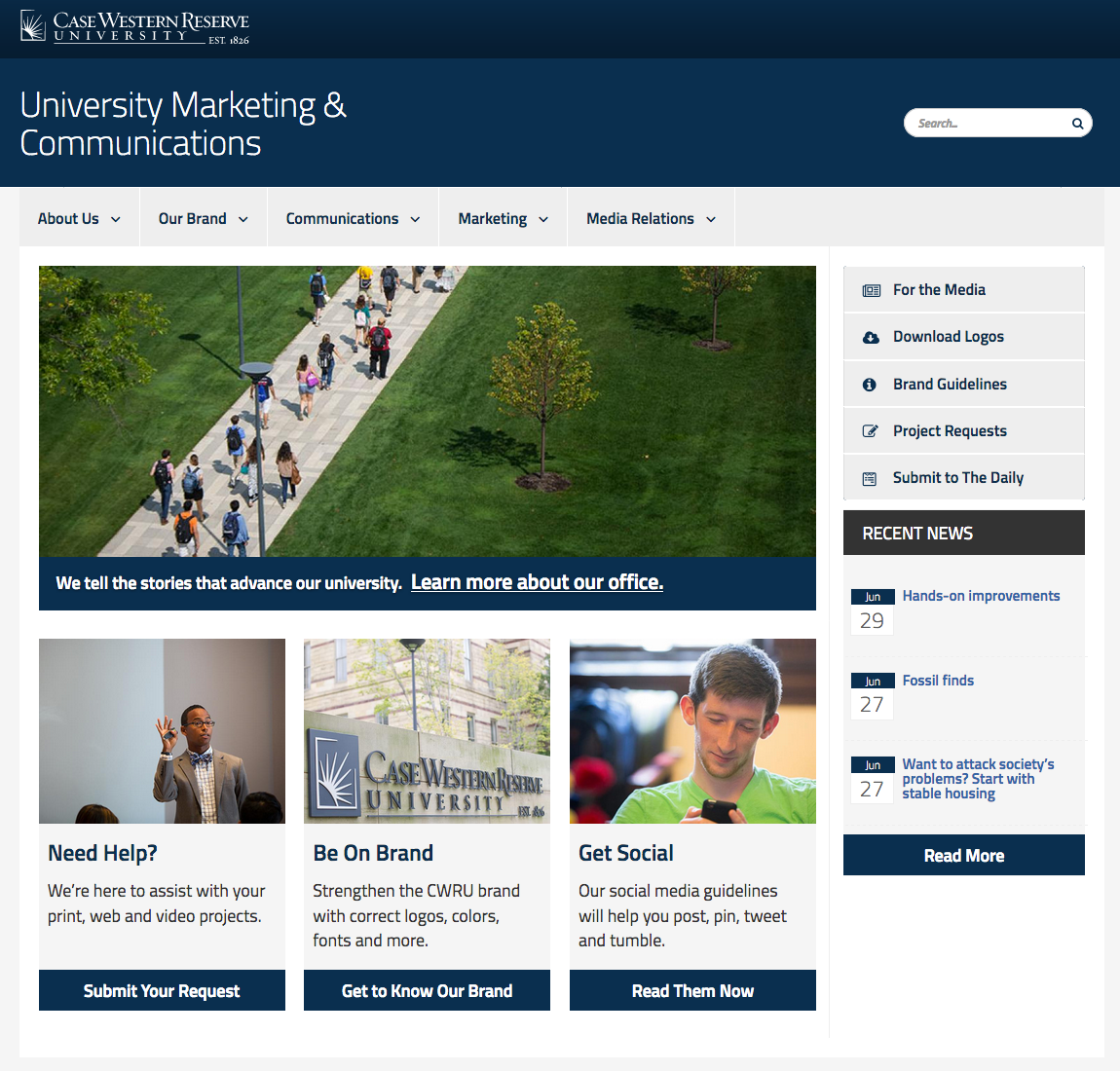Open the Download Logos link

tap(963, 337)
